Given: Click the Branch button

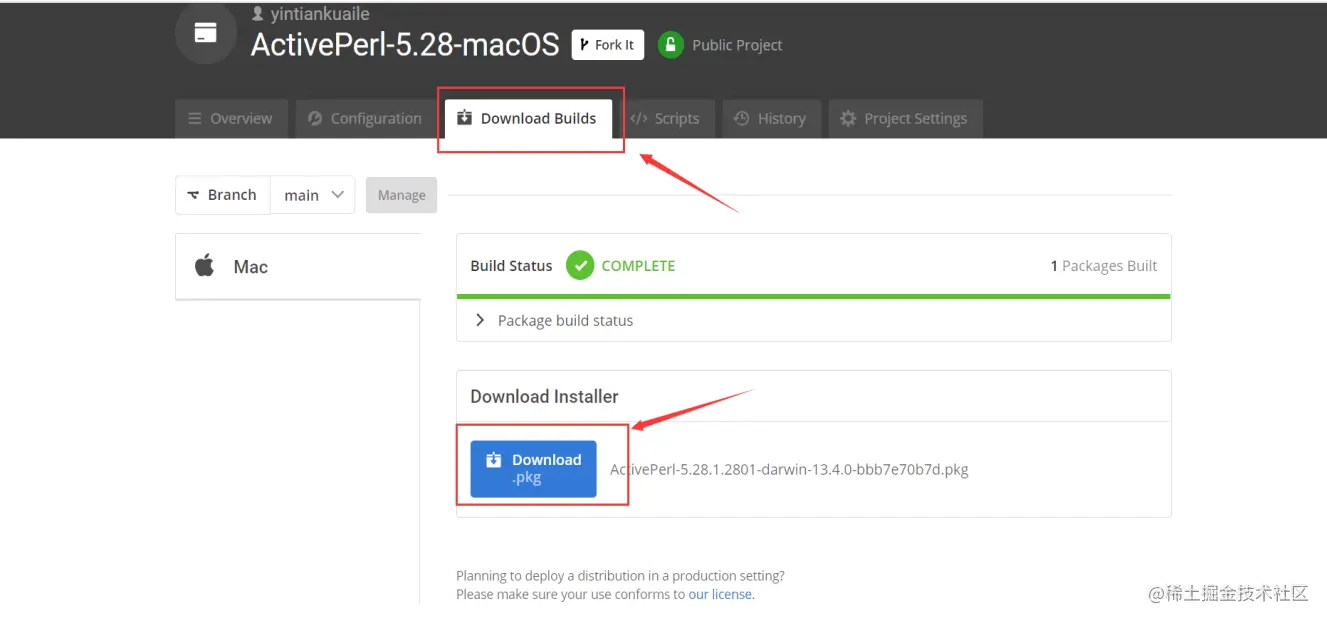Looking at the screenshot, I should point(223,195).
